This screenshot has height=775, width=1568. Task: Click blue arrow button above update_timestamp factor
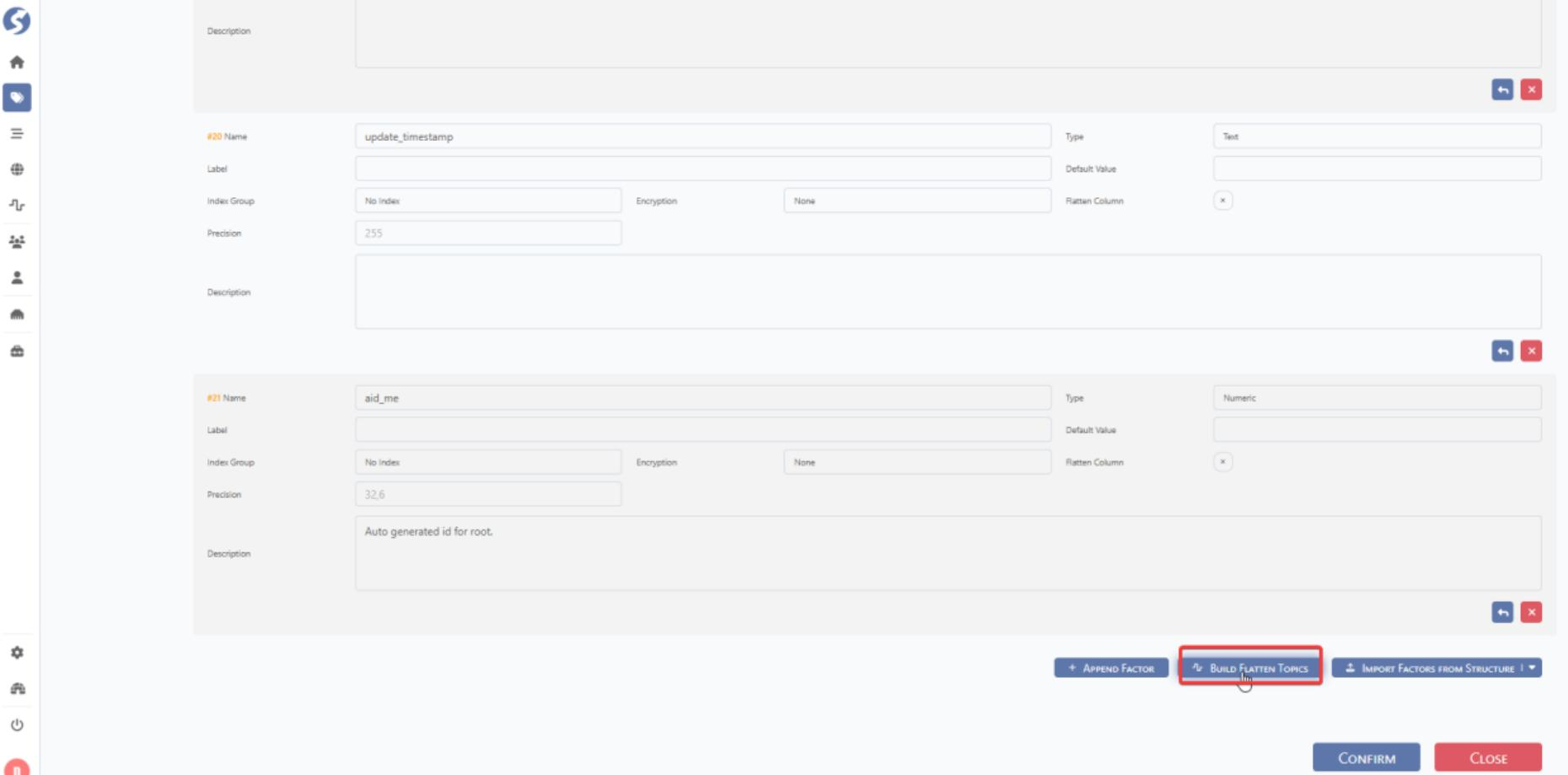(x=1502, y=89)
